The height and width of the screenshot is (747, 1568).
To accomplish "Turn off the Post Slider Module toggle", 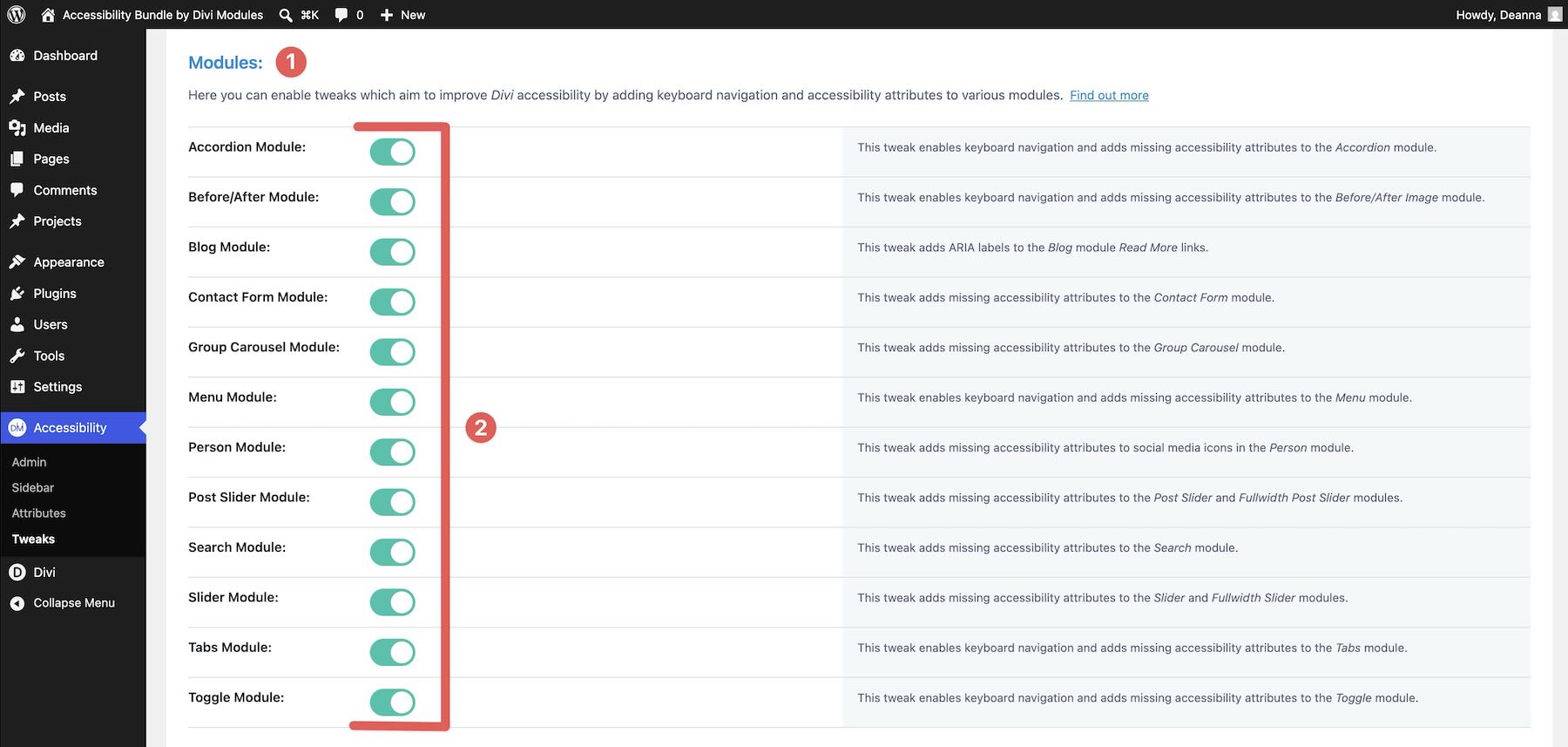I will 393,502.
